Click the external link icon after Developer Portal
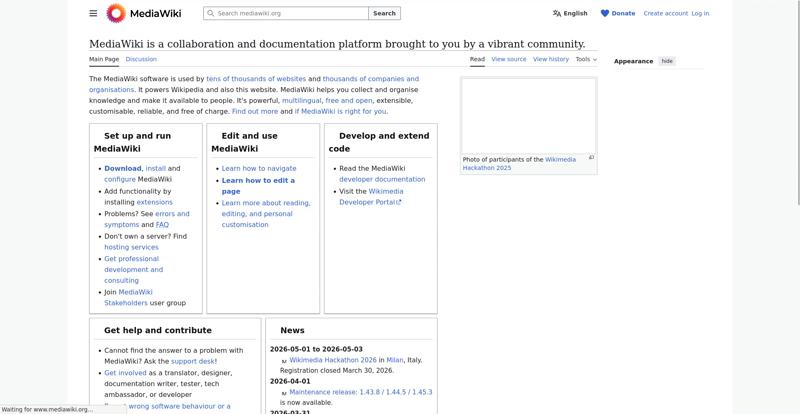Viewport: 800px width, 414px height. [400, 202]
